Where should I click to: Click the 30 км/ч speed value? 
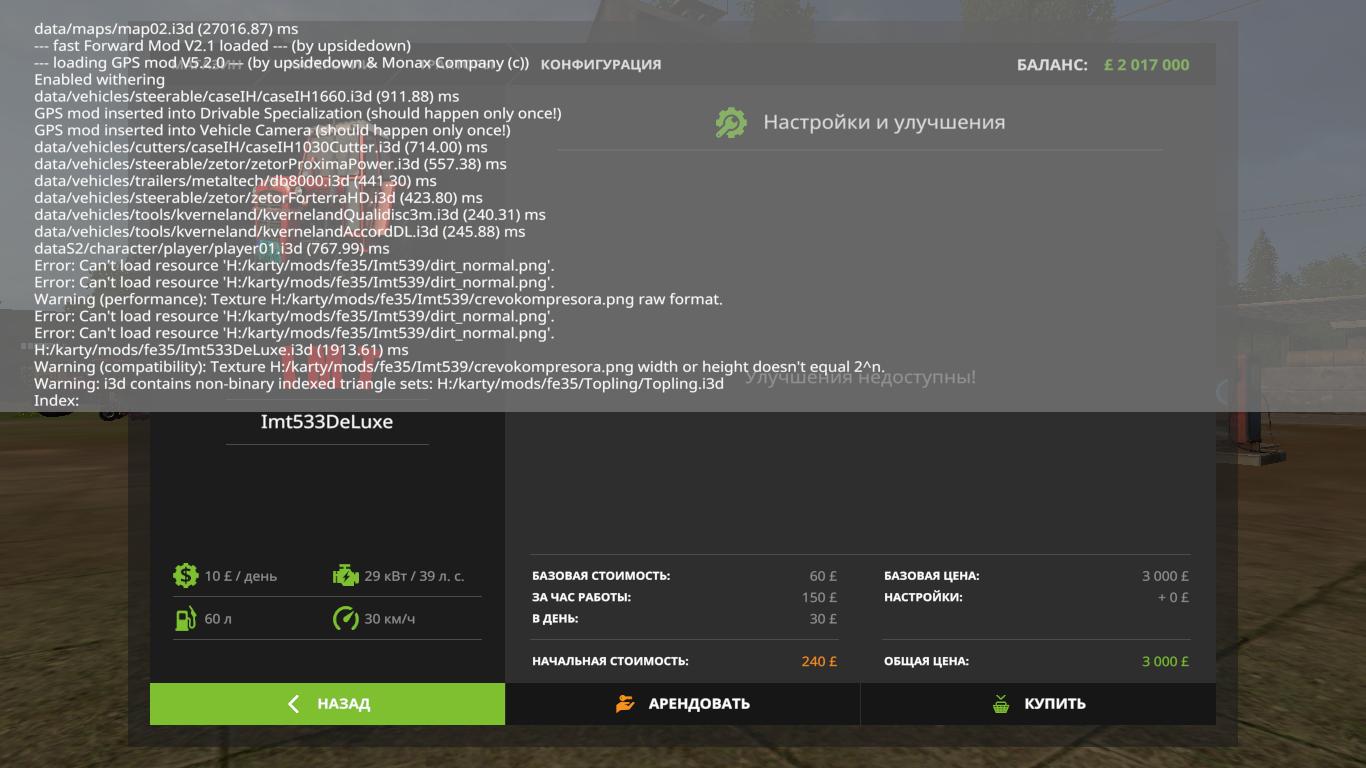pyautogui.click(x=390, y=619)
